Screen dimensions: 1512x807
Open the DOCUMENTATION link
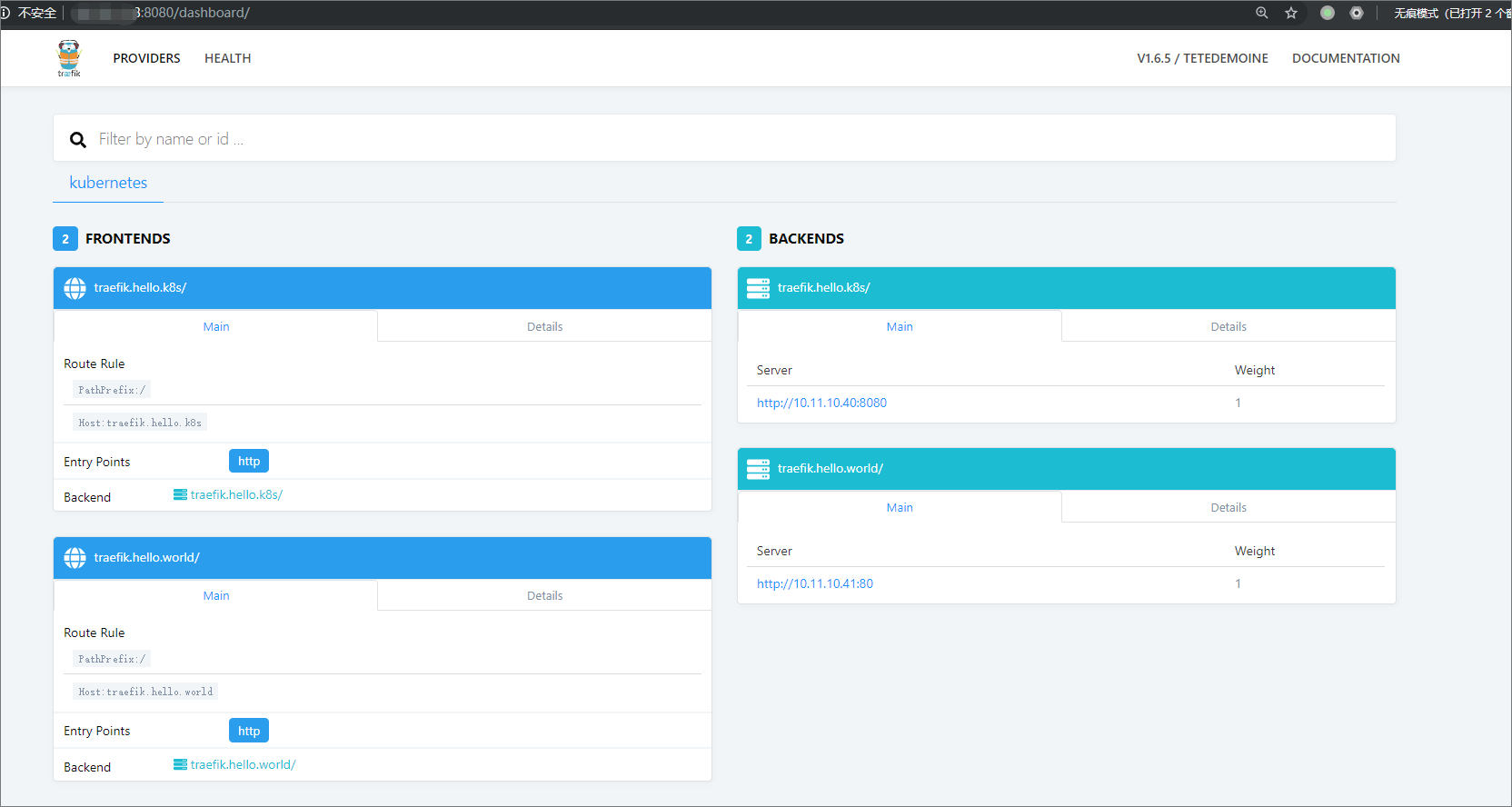click(1346, 58)
